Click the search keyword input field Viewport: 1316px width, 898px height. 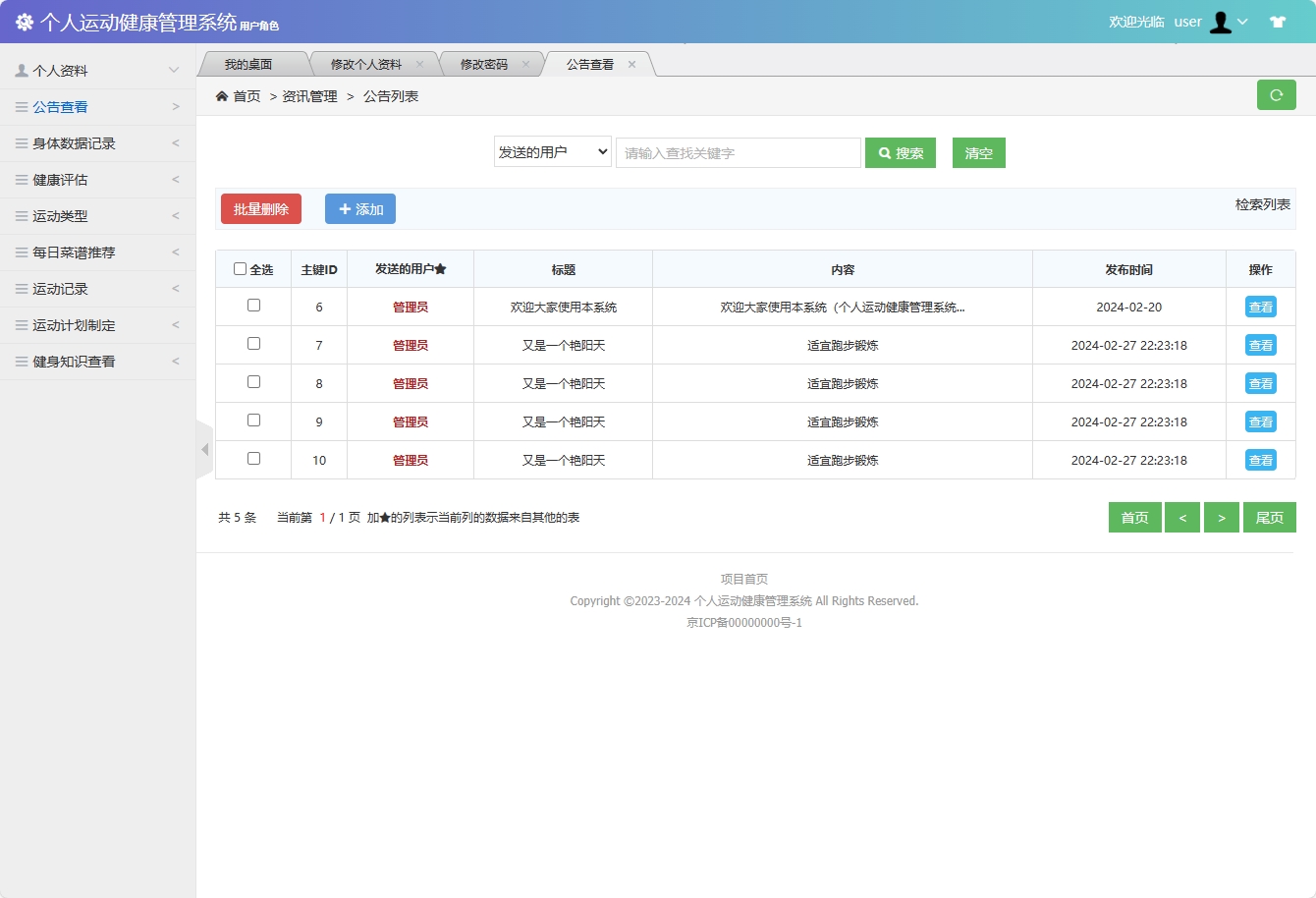738,152
